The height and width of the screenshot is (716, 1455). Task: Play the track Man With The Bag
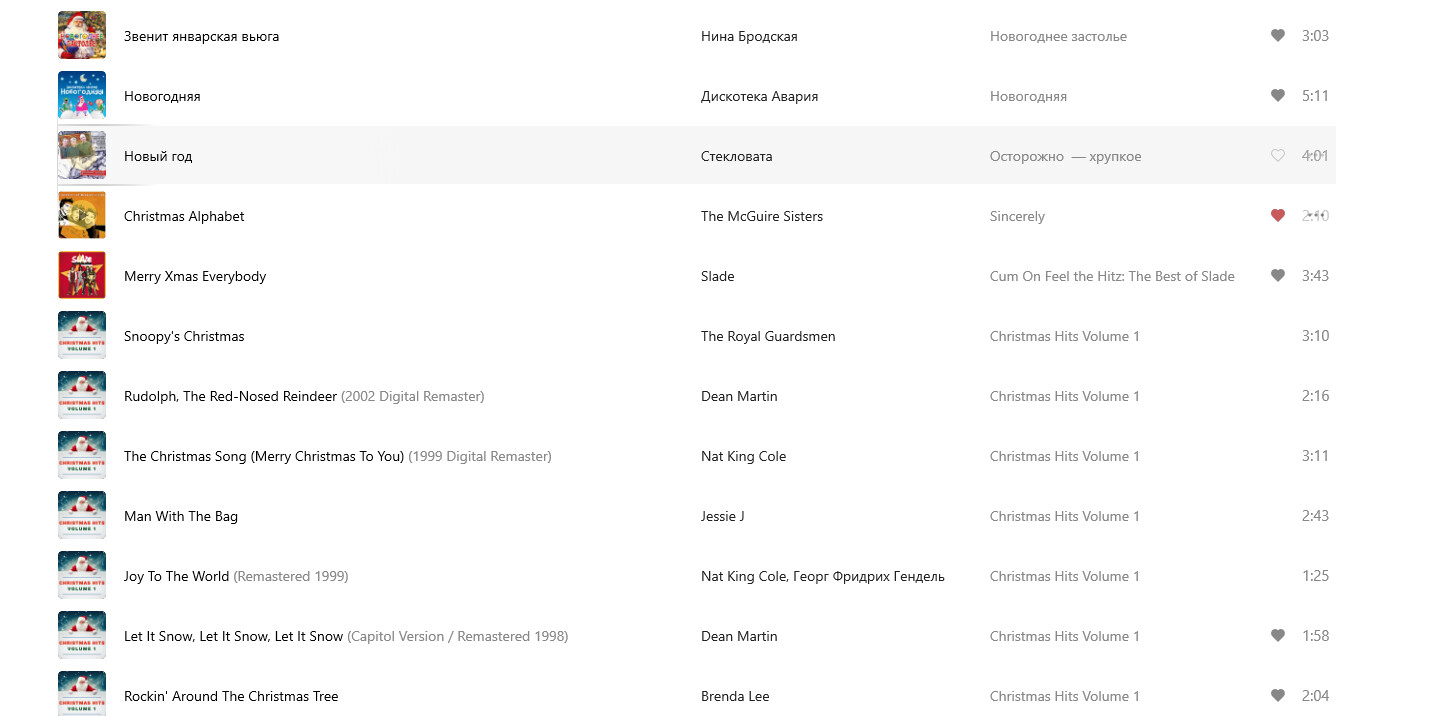181,517
